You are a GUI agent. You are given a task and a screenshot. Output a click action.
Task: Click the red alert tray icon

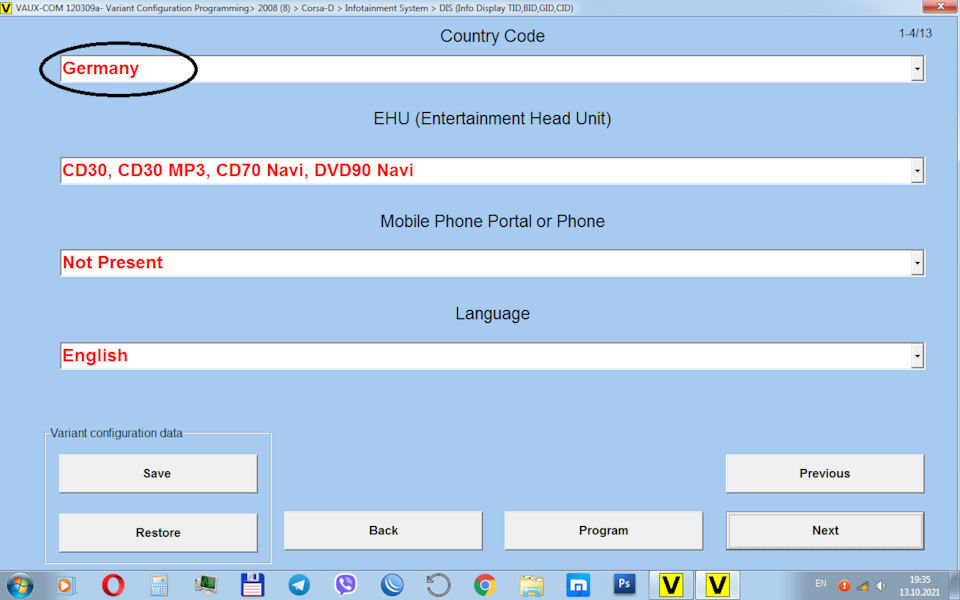844,585
